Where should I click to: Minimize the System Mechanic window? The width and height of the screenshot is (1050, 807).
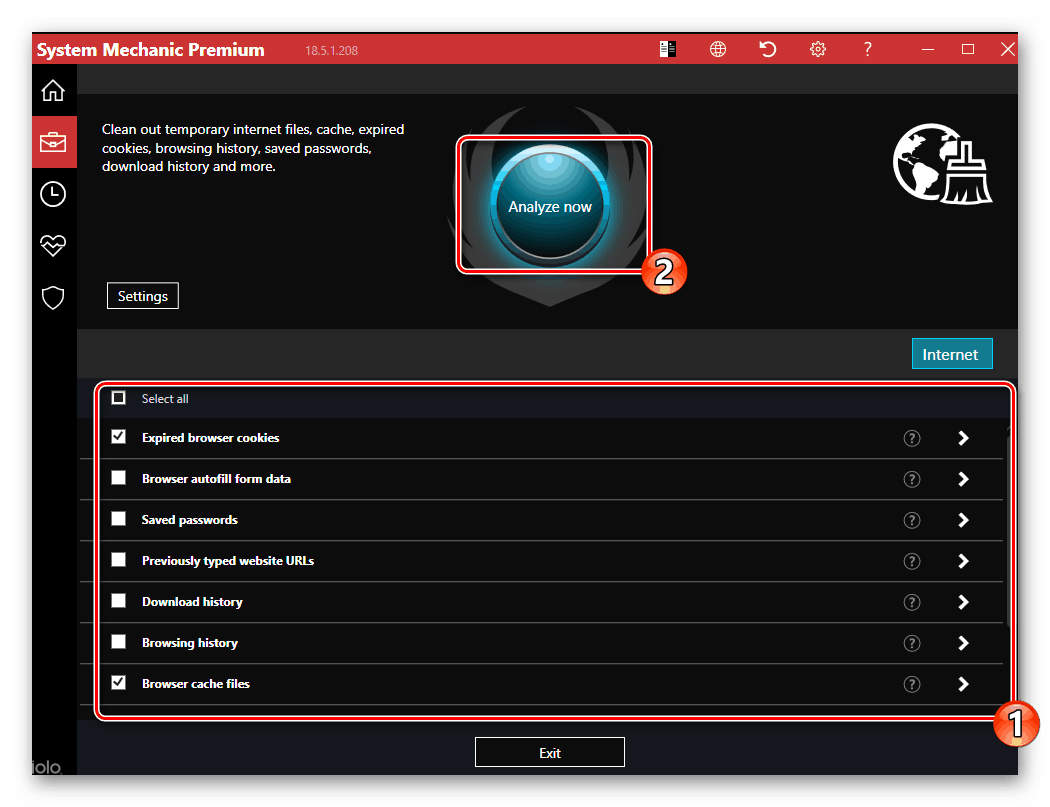click(927, 49)
